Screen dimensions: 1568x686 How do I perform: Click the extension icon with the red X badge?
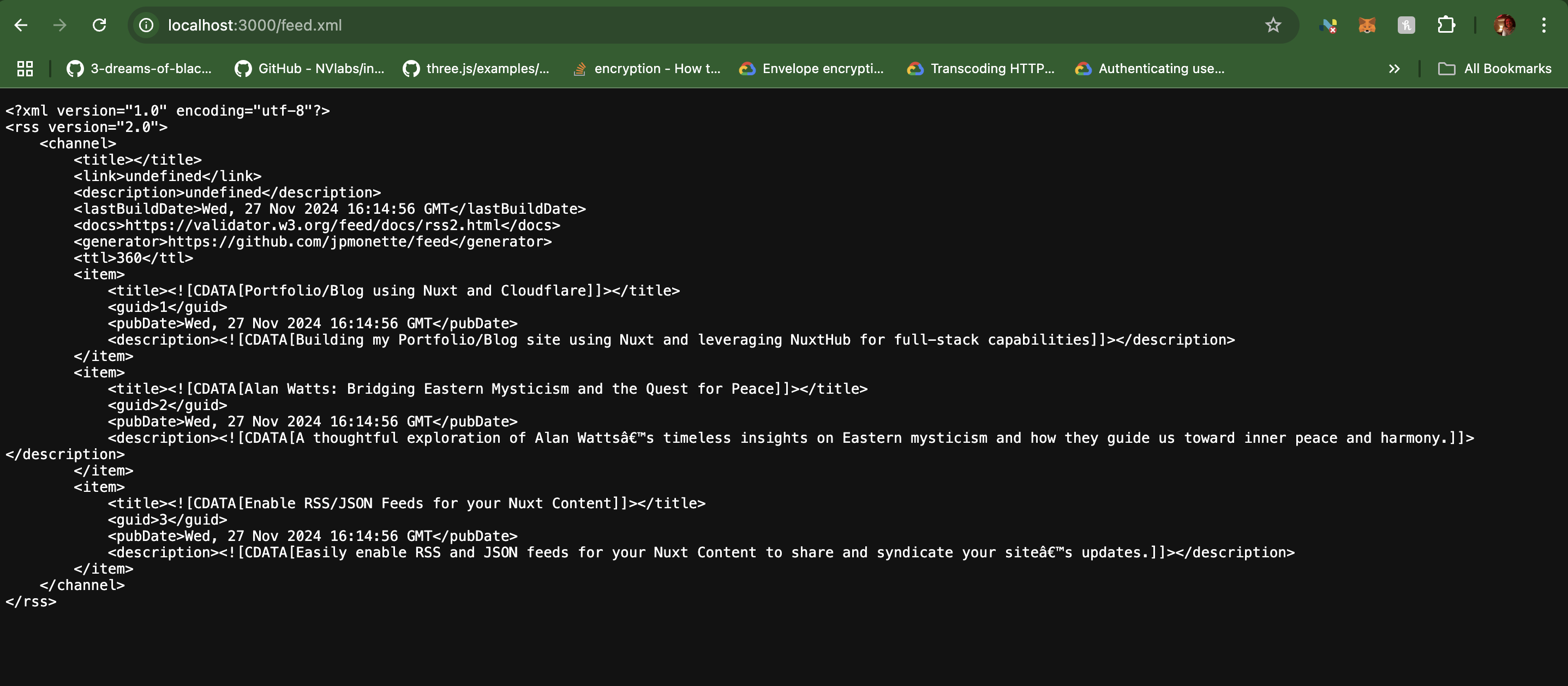(x=1329, y=25)
